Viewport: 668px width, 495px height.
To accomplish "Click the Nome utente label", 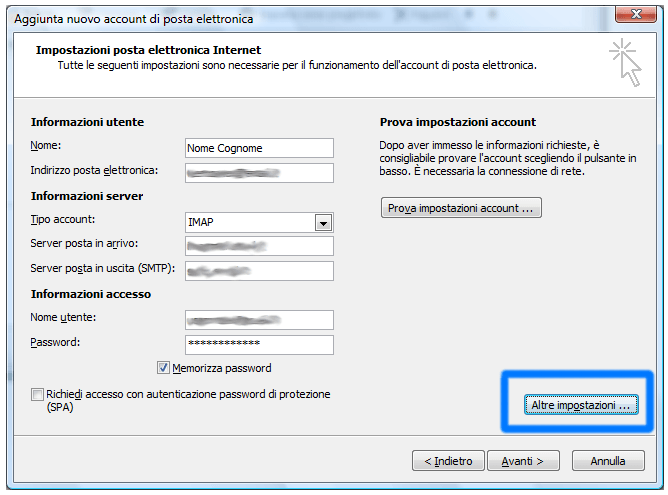I will coord(63,317).
